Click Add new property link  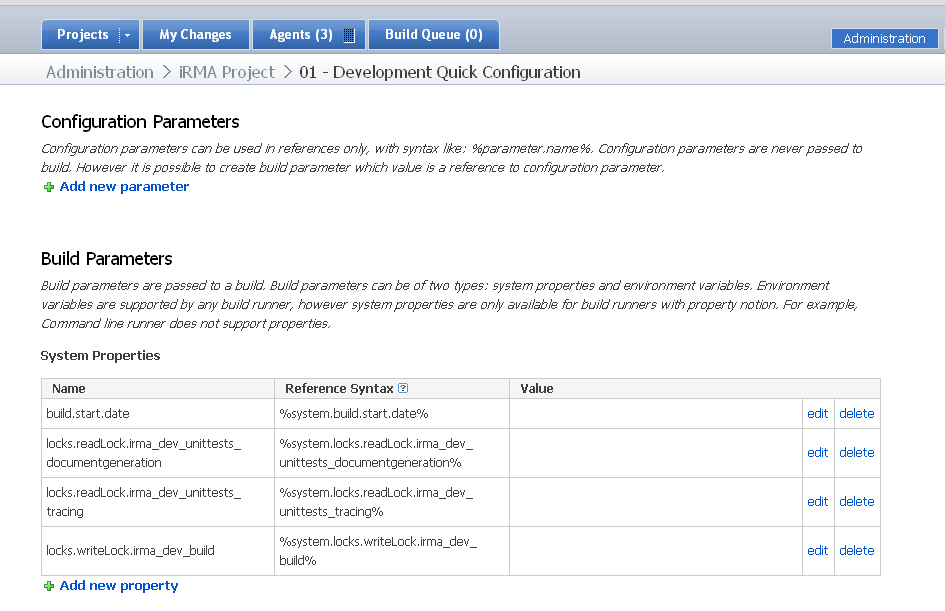(x=119, y=586)
